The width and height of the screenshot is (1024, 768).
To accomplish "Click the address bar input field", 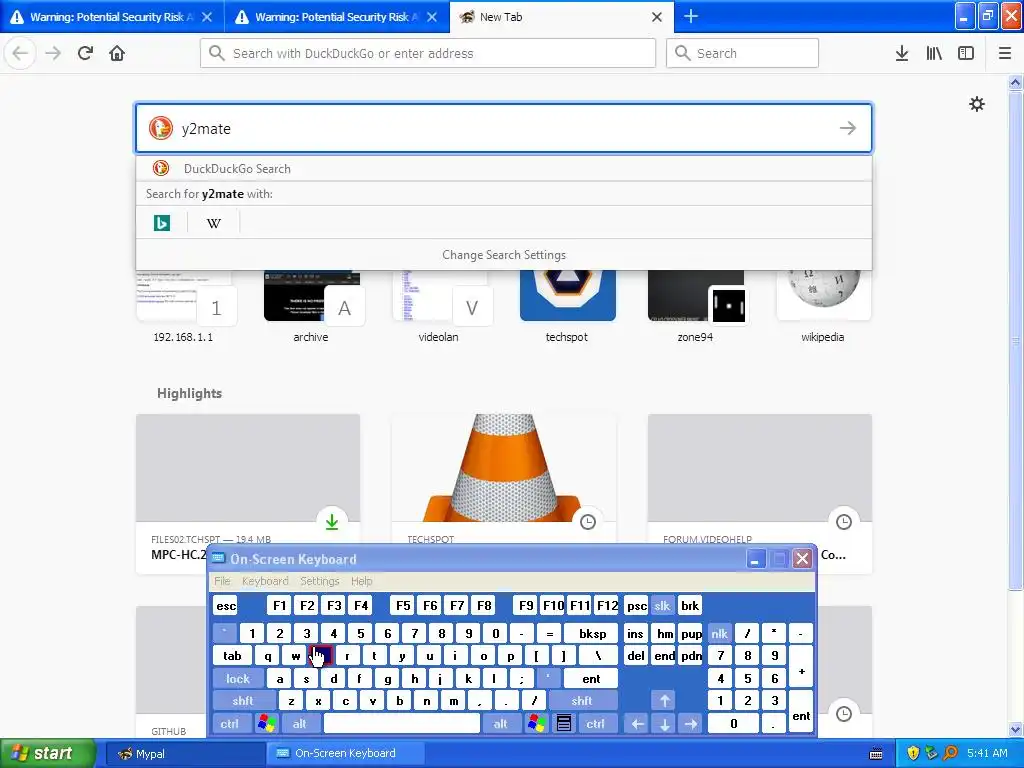I will click(x=428, y=53).
